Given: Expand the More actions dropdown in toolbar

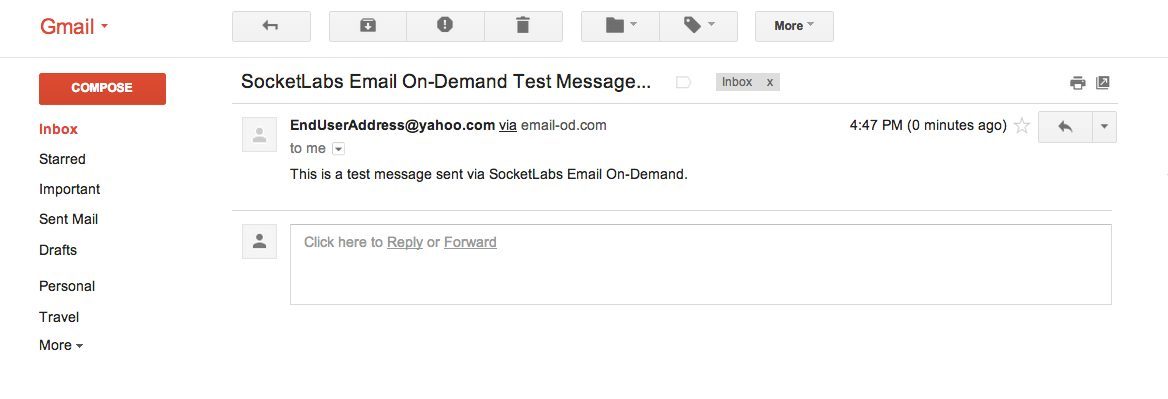Looking at the screenshot, I should 794,26.
